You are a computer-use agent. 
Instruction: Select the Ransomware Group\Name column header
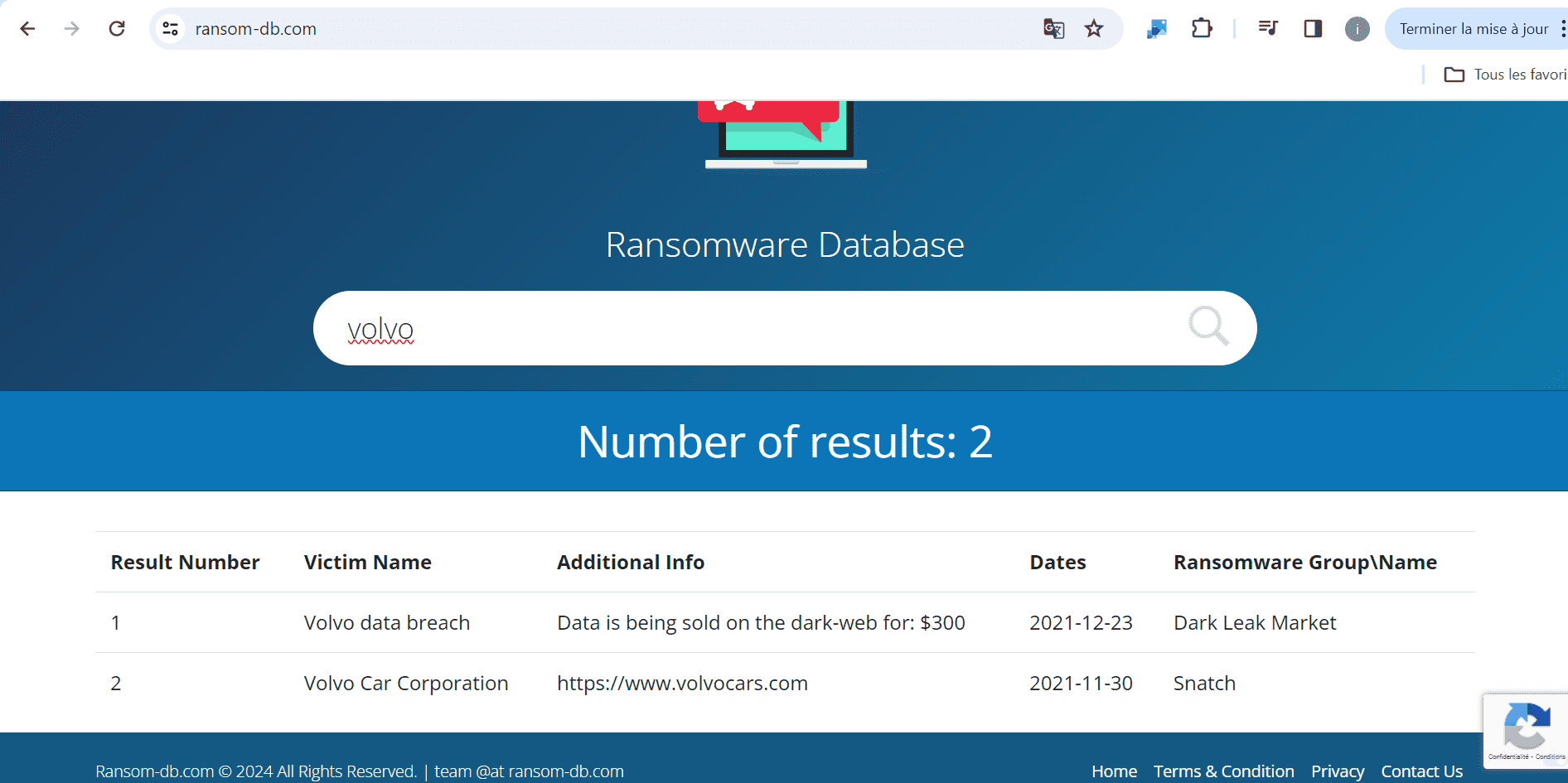click(1305, 563)
